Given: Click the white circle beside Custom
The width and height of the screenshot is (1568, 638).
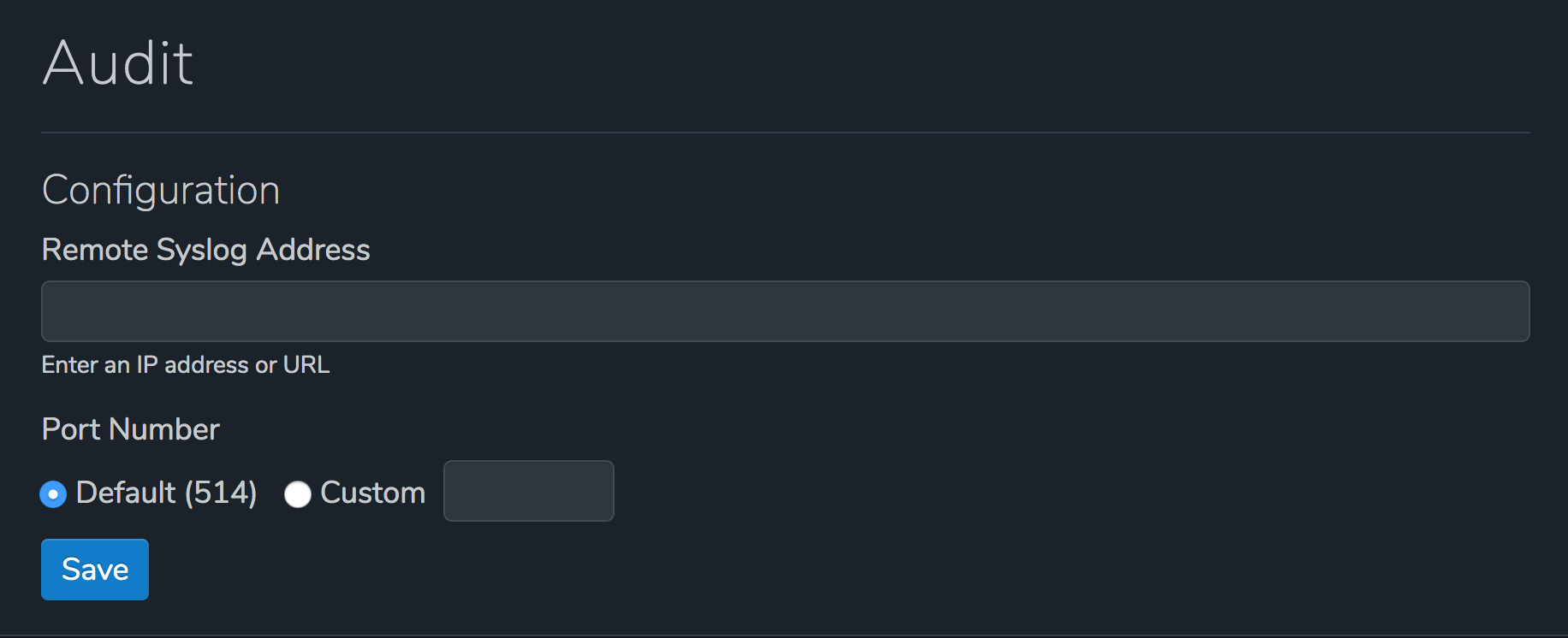Looking at the screenshot, I should (297, 494).
